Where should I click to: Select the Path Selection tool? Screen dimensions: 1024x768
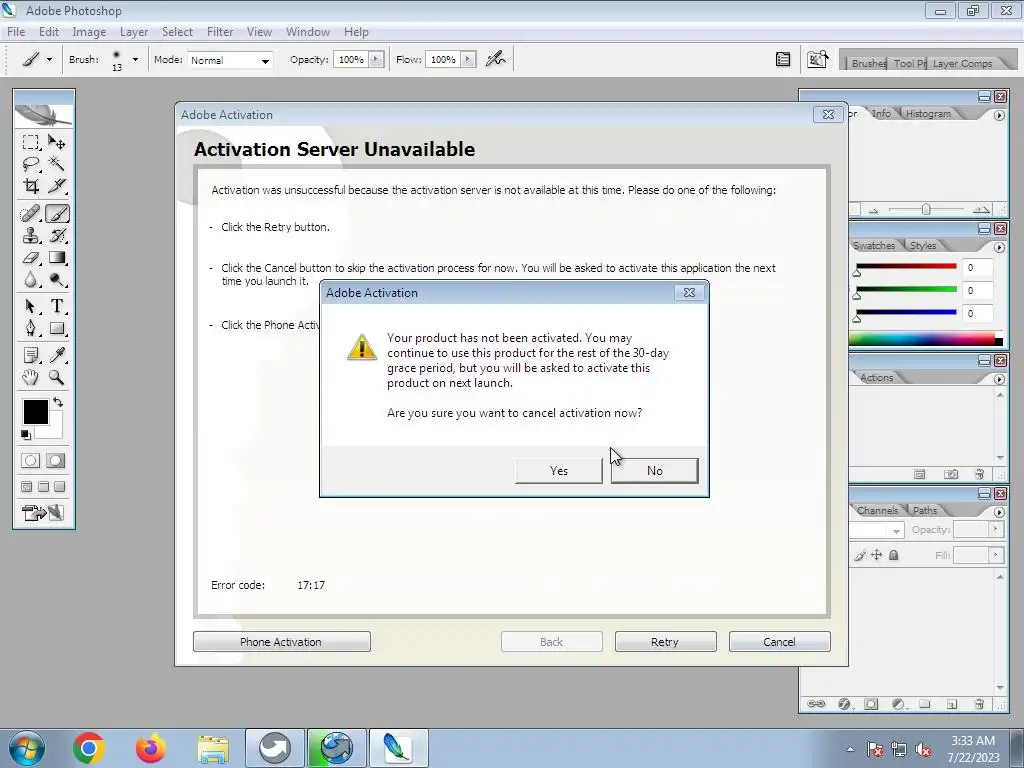(x=30, y=306)
